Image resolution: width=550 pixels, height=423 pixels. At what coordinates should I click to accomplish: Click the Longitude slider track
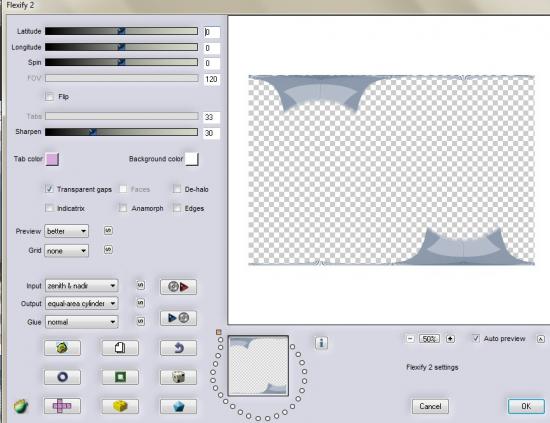pyautogui.click(x=121, y=47)
